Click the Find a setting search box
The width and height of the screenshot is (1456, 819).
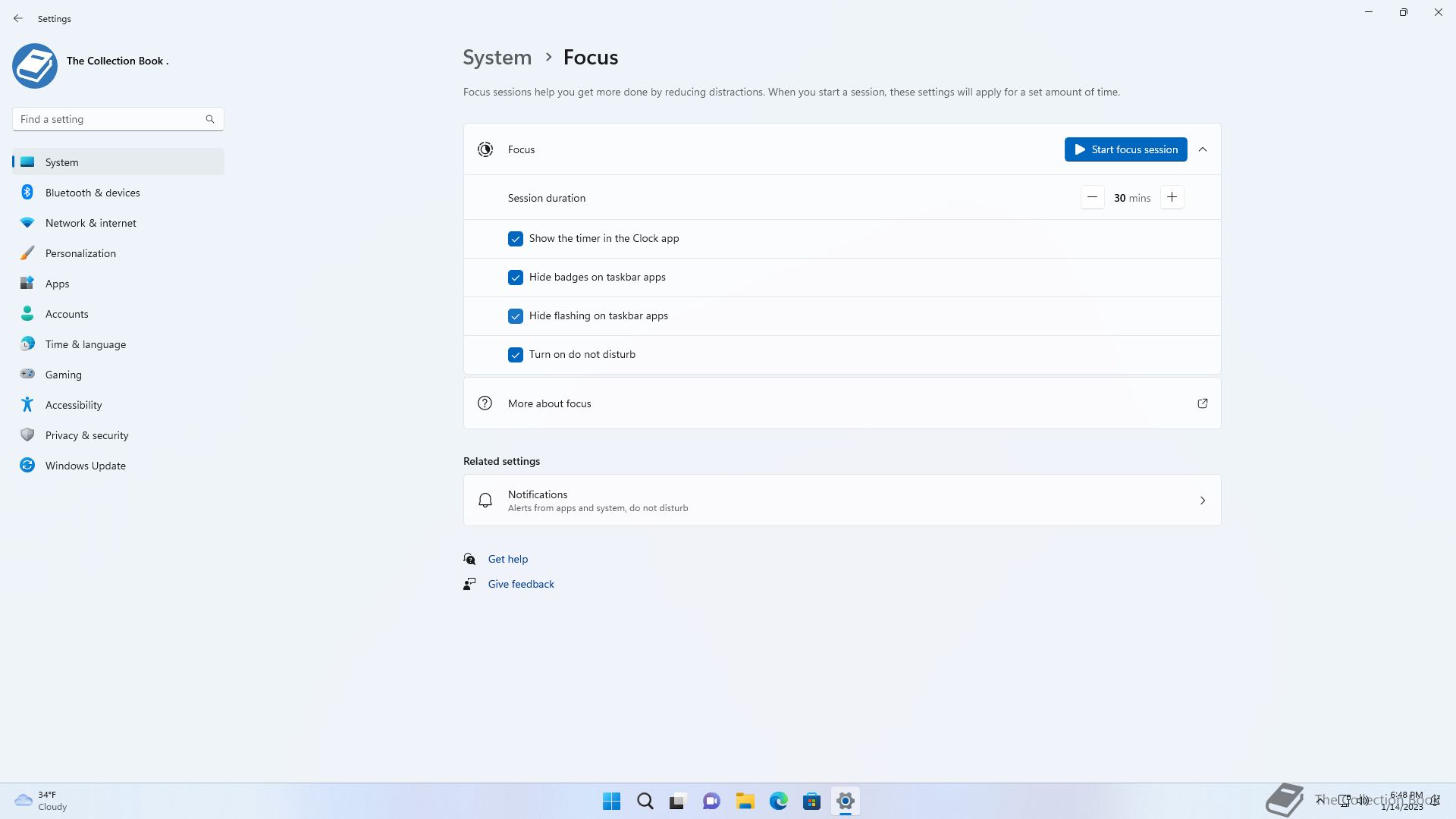(110, 119)
